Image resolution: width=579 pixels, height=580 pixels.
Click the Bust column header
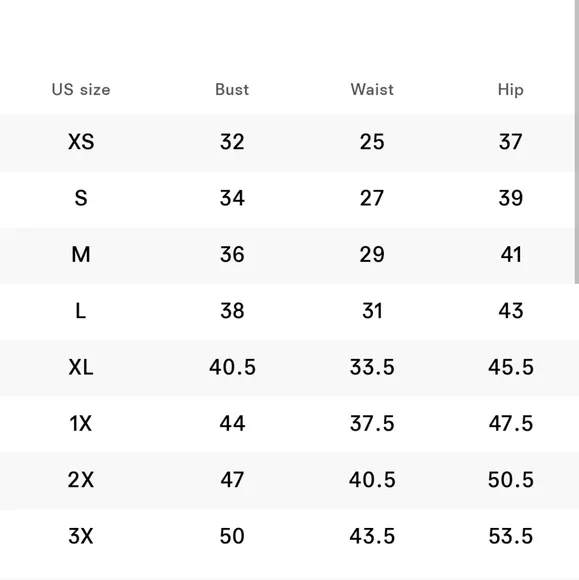(232, 90)
